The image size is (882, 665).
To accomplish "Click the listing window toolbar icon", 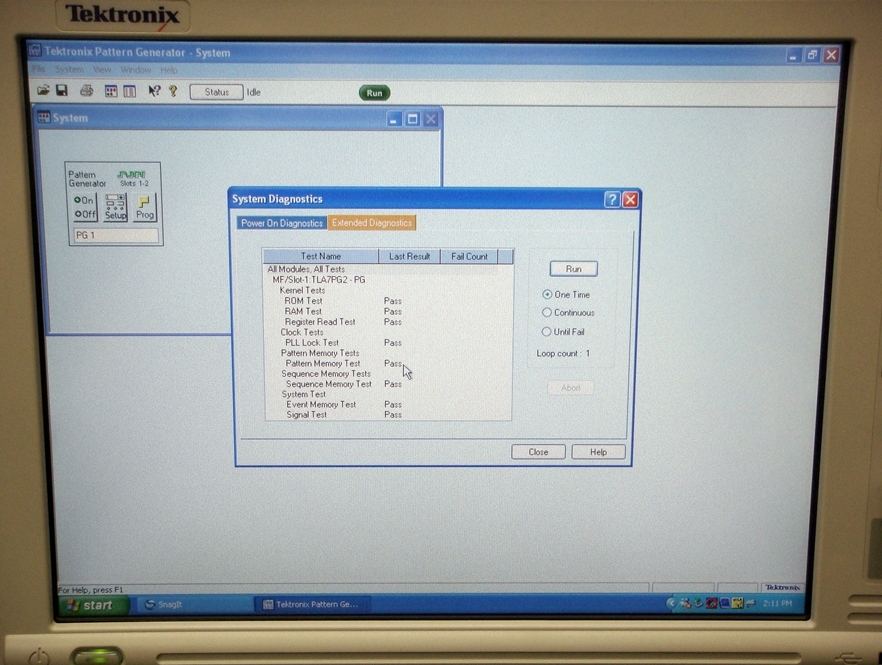I will tap(129, 91).
